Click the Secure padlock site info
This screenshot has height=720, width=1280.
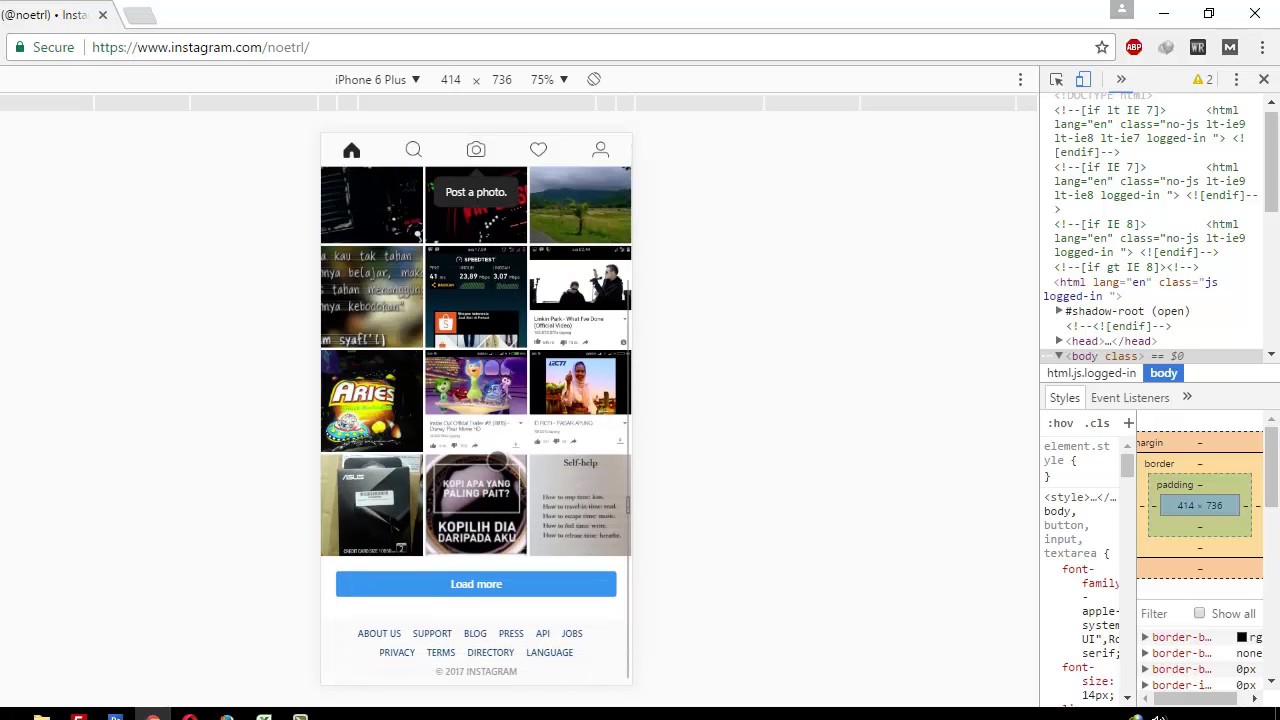pyautogui.click(x=45, y=47)
